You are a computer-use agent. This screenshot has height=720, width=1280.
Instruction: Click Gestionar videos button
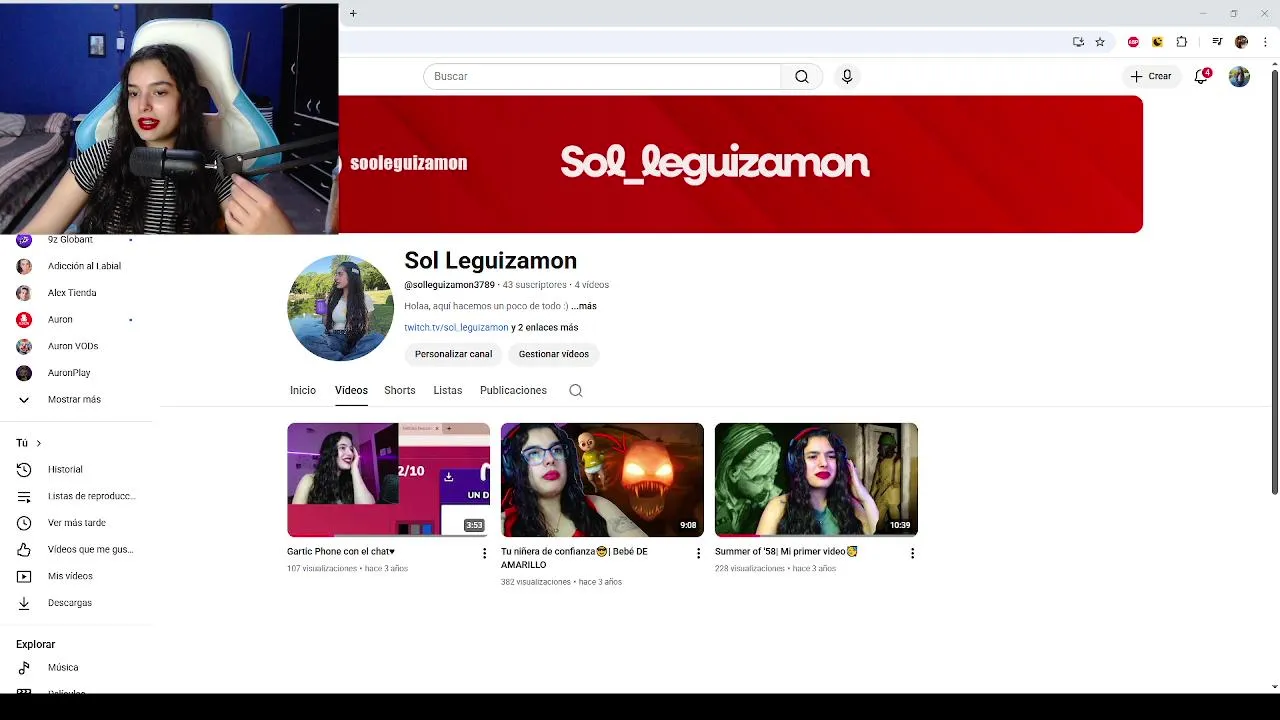point(554,354)
